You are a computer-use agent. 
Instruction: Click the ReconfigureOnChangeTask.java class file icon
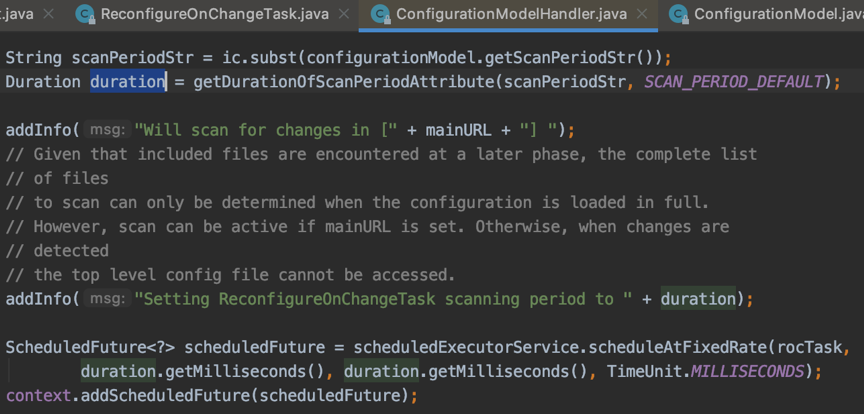(86, 14)
